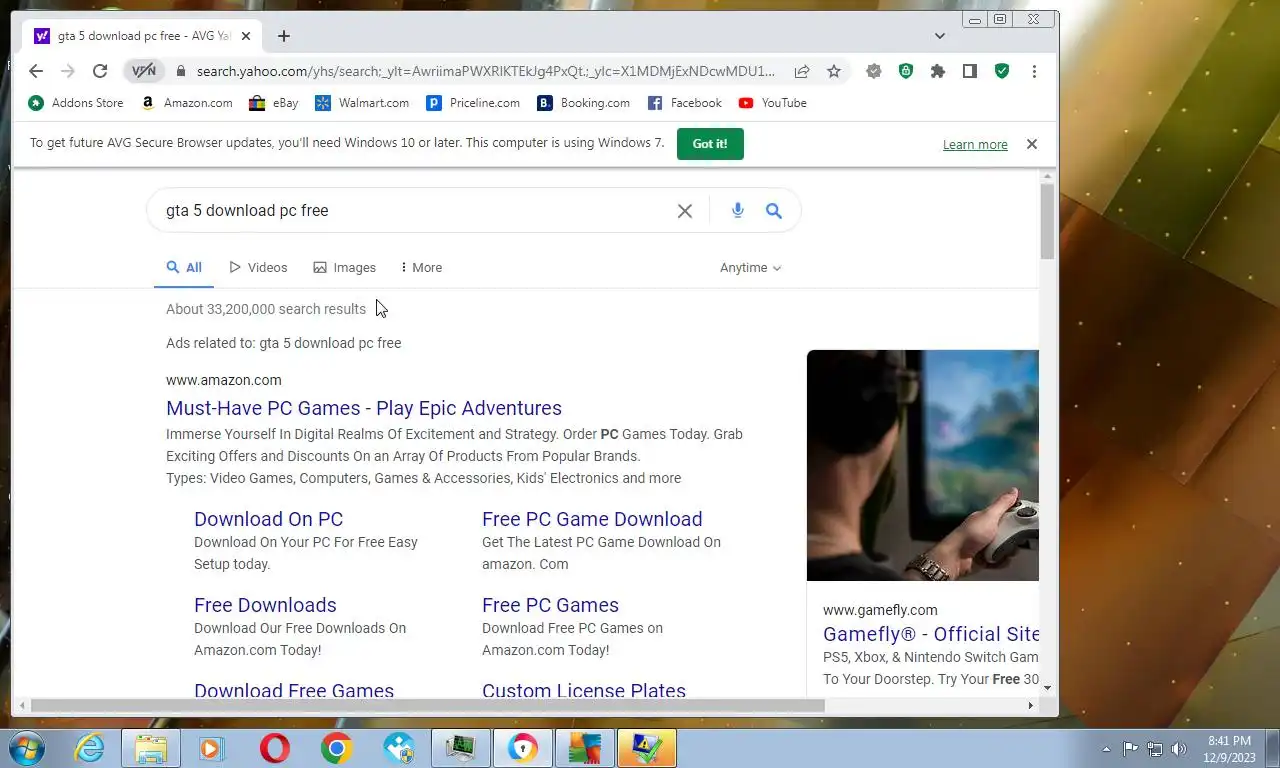Image resolution: width=1280 pixels, height=768 pixels.
Task: Click the gray privacy badge toolbar icon
Action: click(x=874, y=71)
